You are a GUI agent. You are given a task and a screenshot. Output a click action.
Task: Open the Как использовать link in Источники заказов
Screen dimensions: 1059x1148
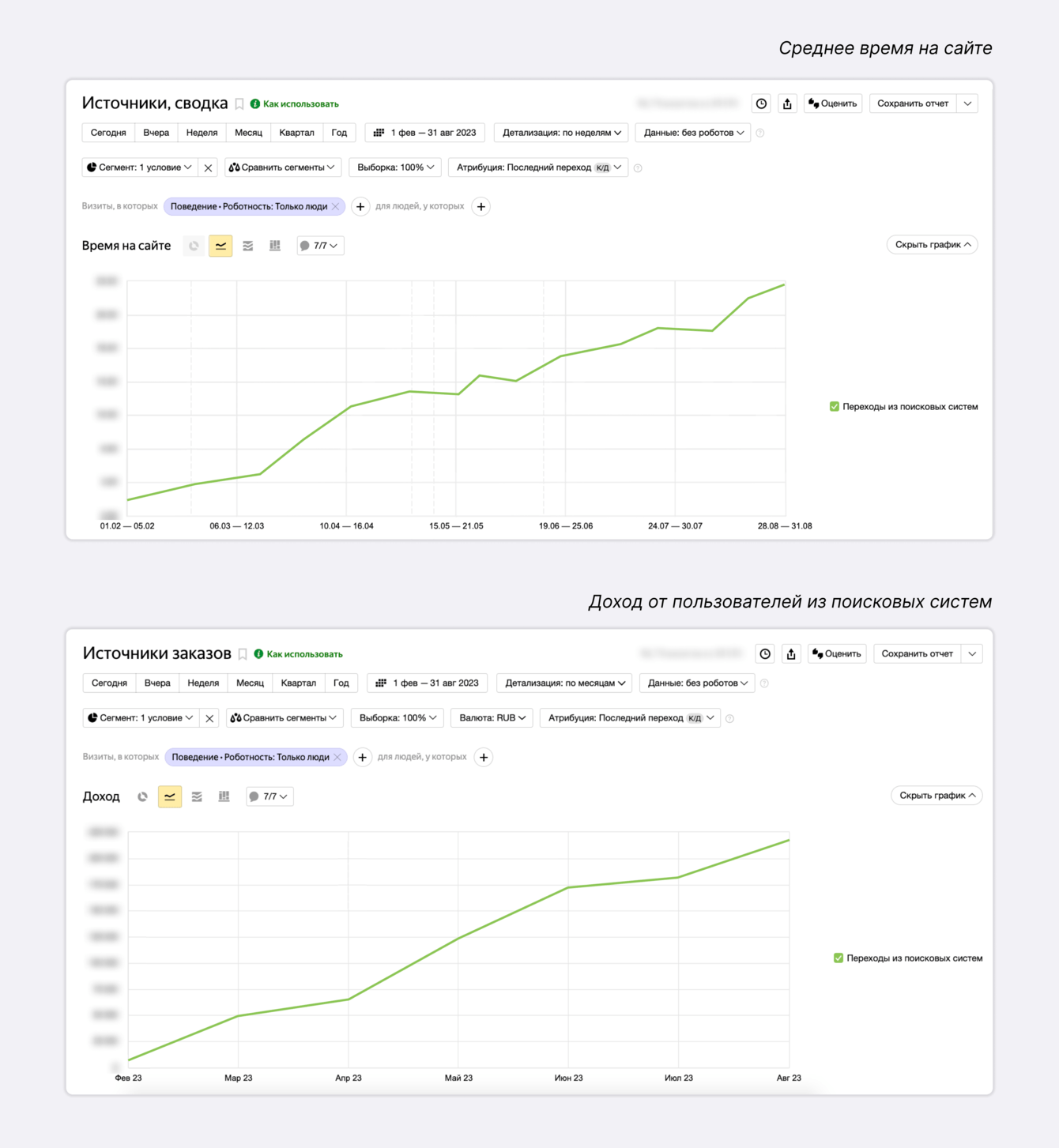303,654
